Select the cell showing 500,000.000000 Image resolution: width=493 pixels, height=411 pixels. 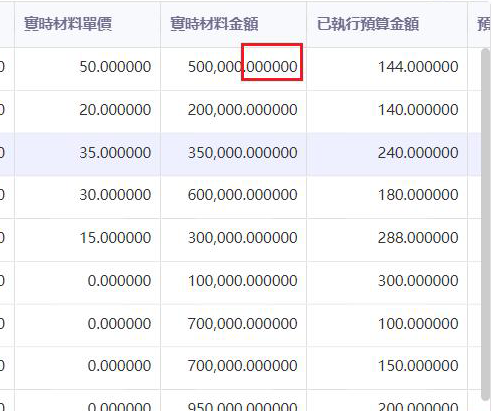click(x=233, y=67)
